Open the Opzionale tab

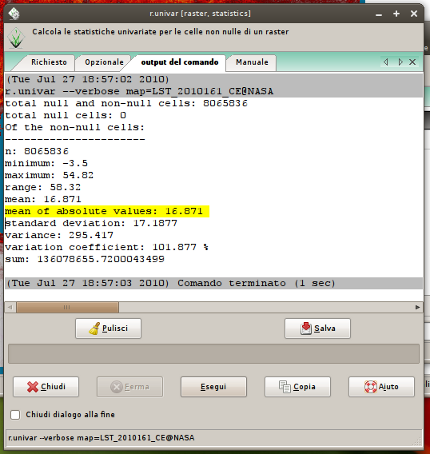[x=104, y=62]
